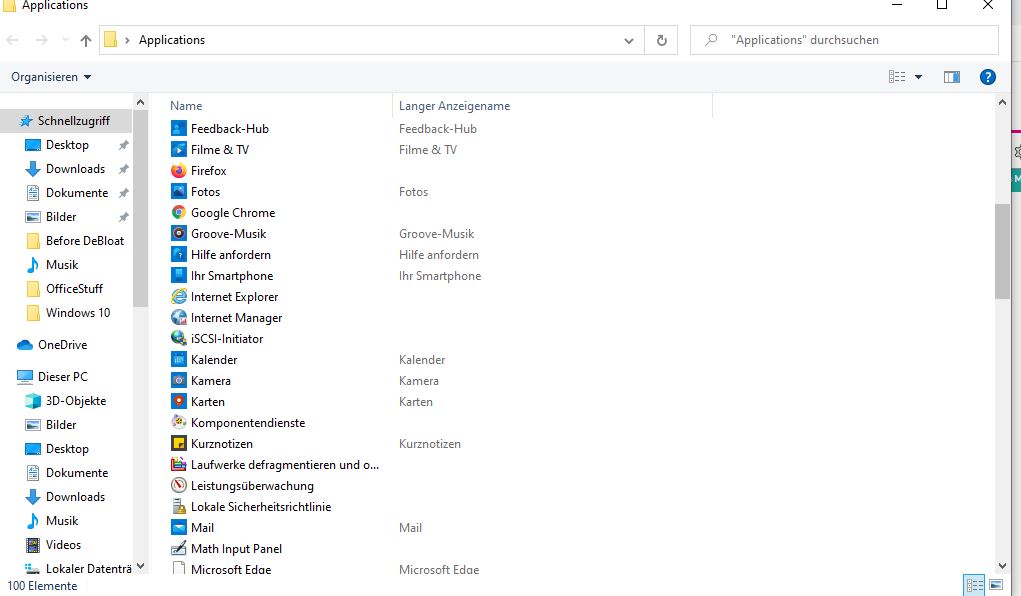Switch to details view in status bar
This screenshot has width=1021, height=596.
click(x=974, y=585)
